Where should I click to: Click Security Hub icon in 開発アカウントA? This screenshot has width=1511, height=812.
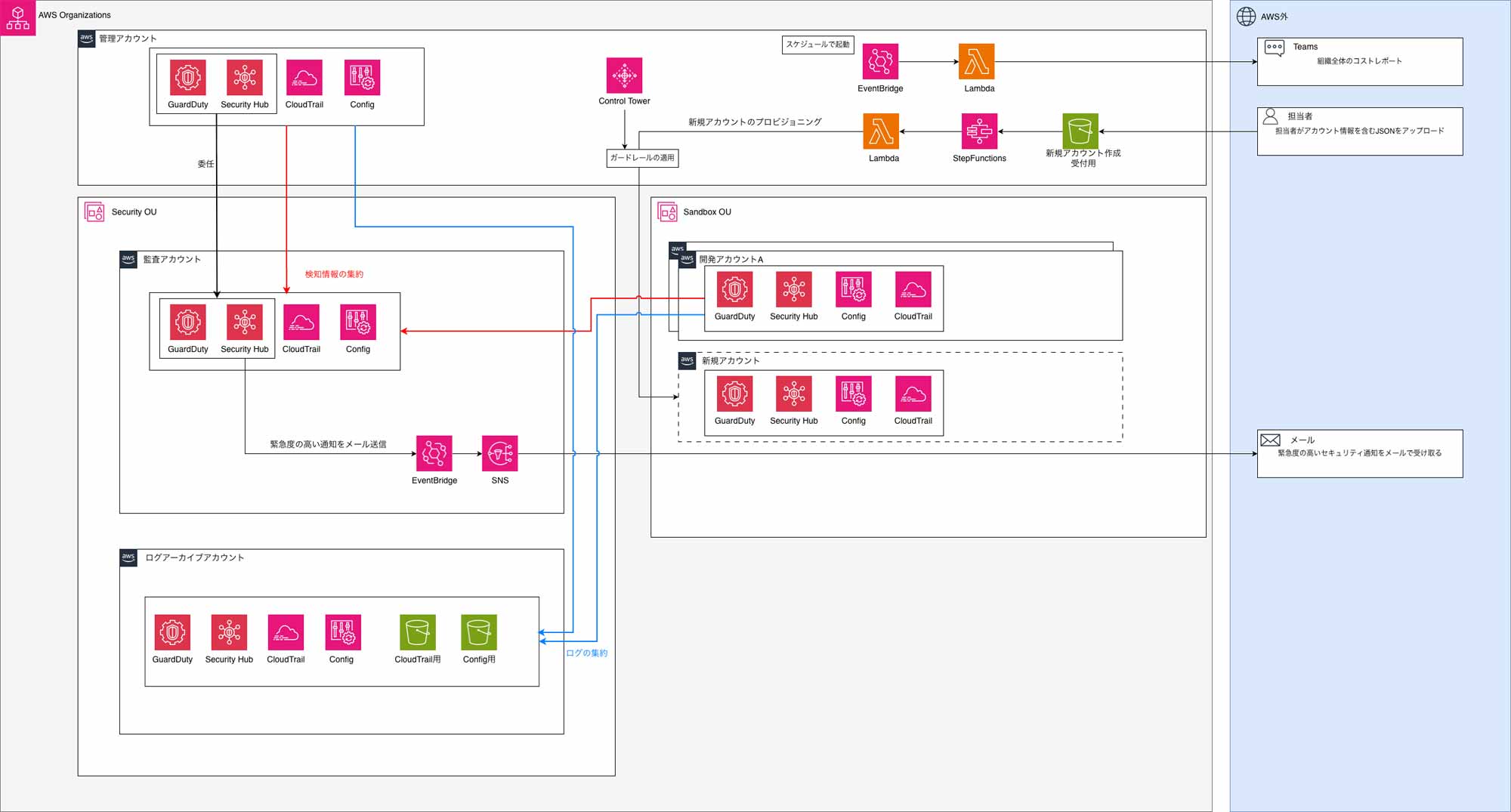coord(793,289)
